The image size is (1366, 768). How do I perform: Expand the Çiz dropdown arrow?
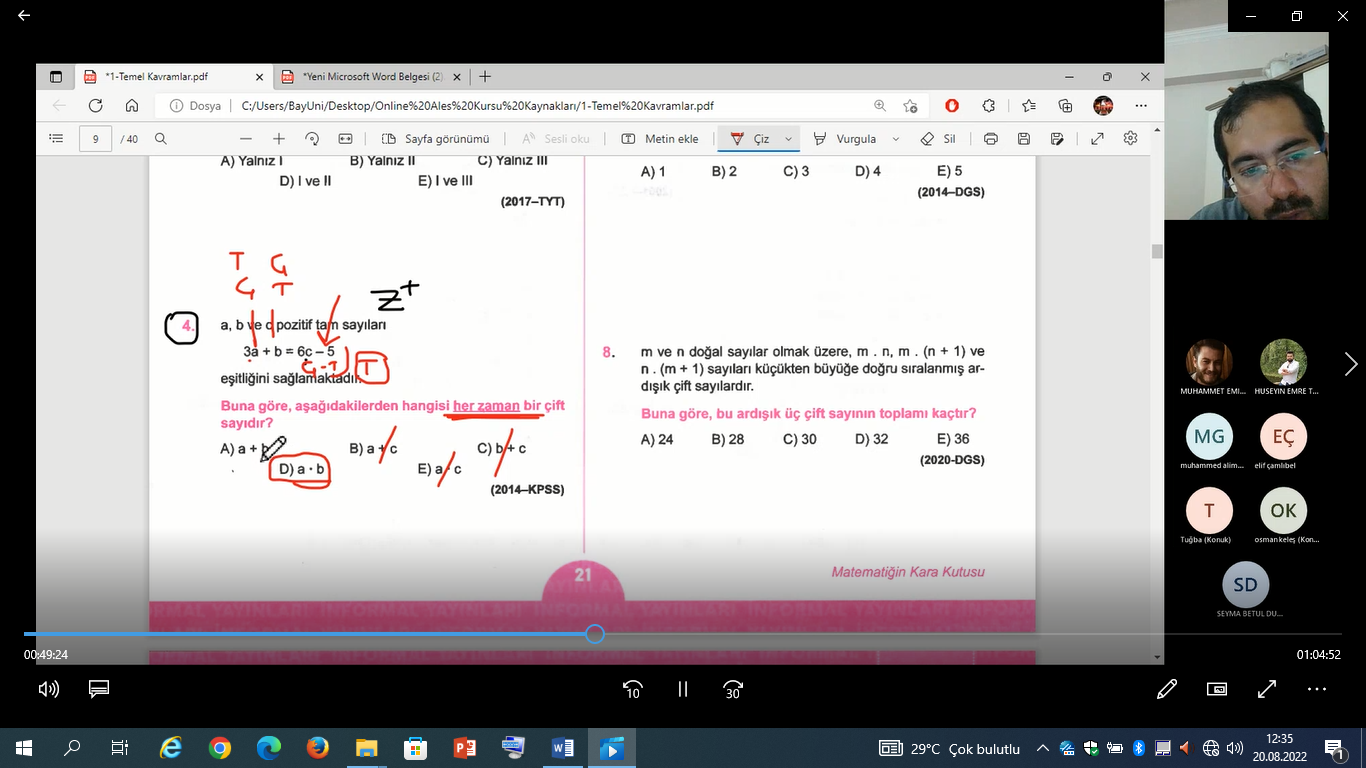click(x=789, y=139)
